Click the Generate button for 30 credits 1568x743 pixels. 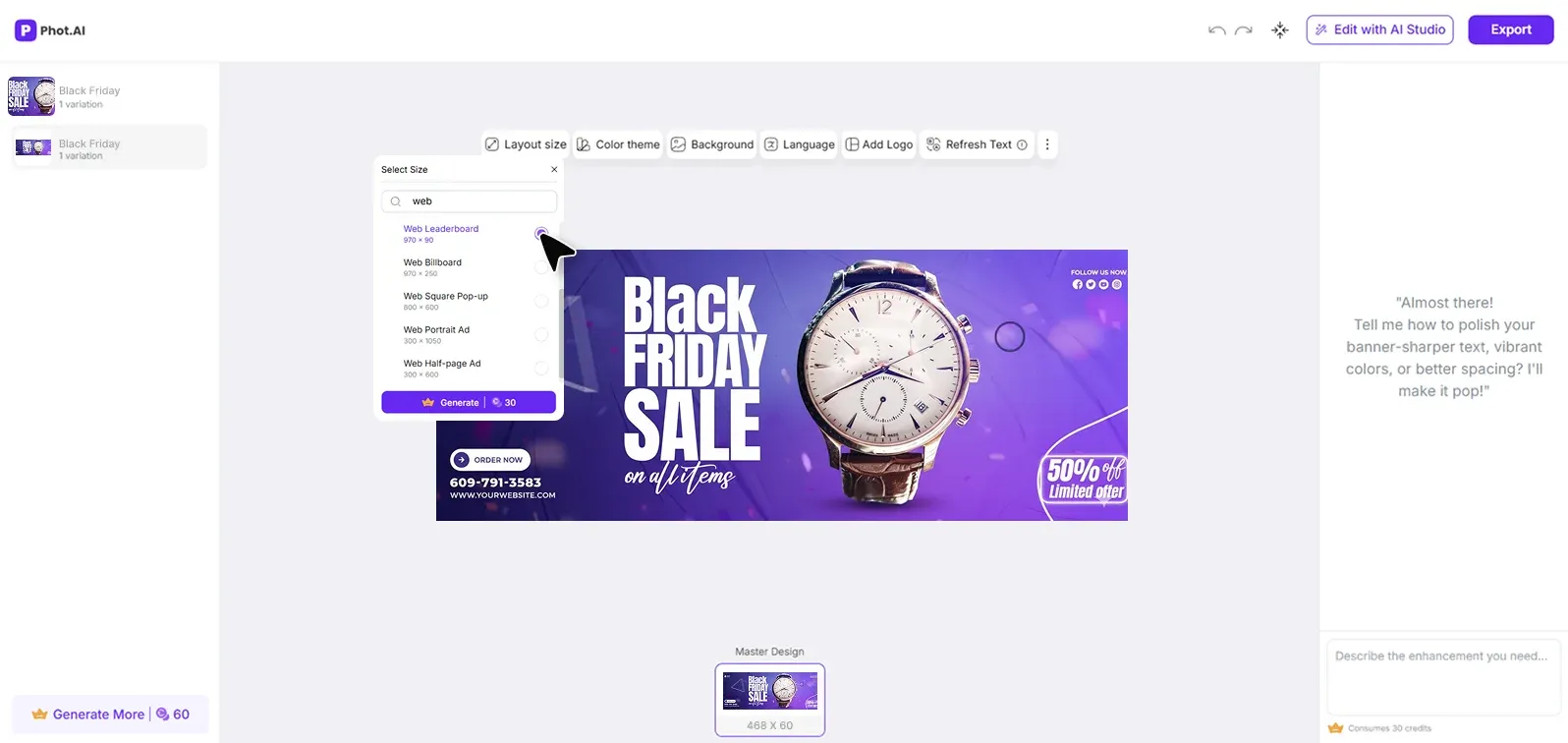[469, 402]
